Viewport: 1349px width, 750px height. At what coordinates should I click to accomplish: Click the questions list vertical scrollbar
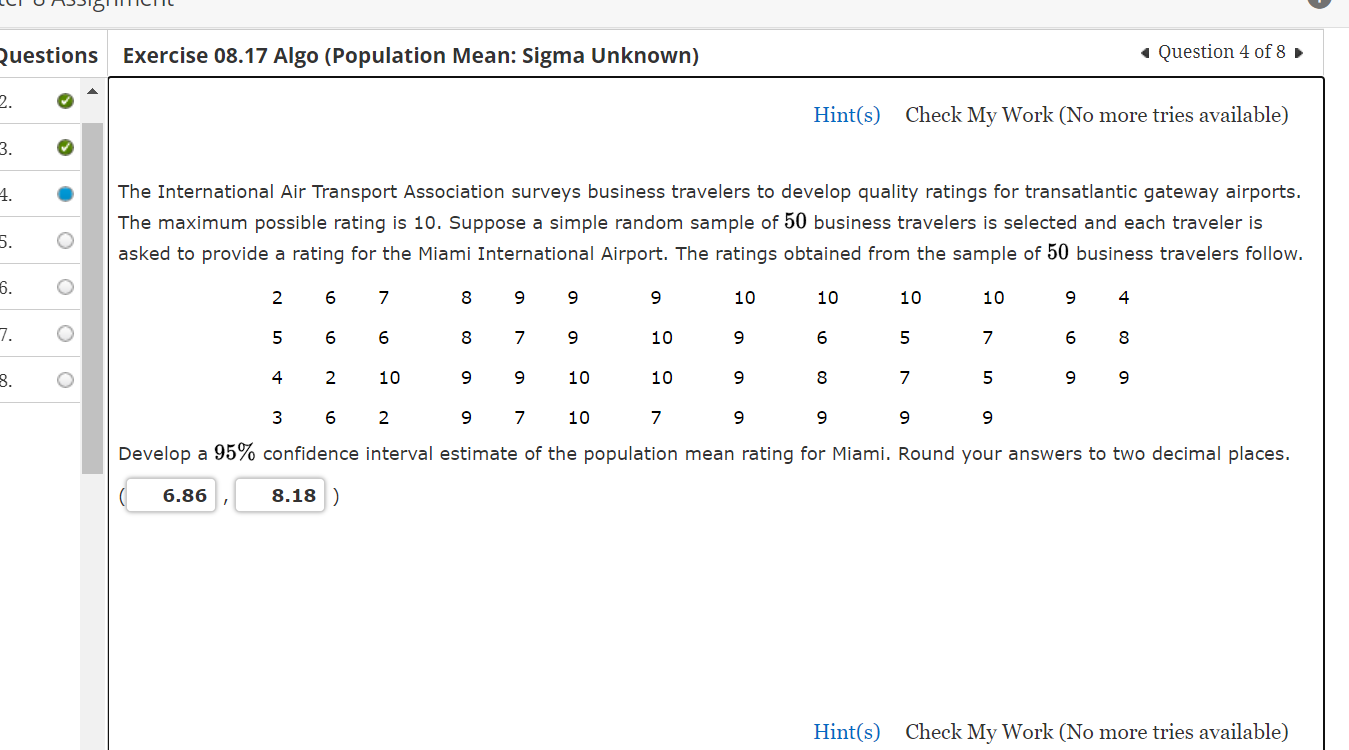92,298
